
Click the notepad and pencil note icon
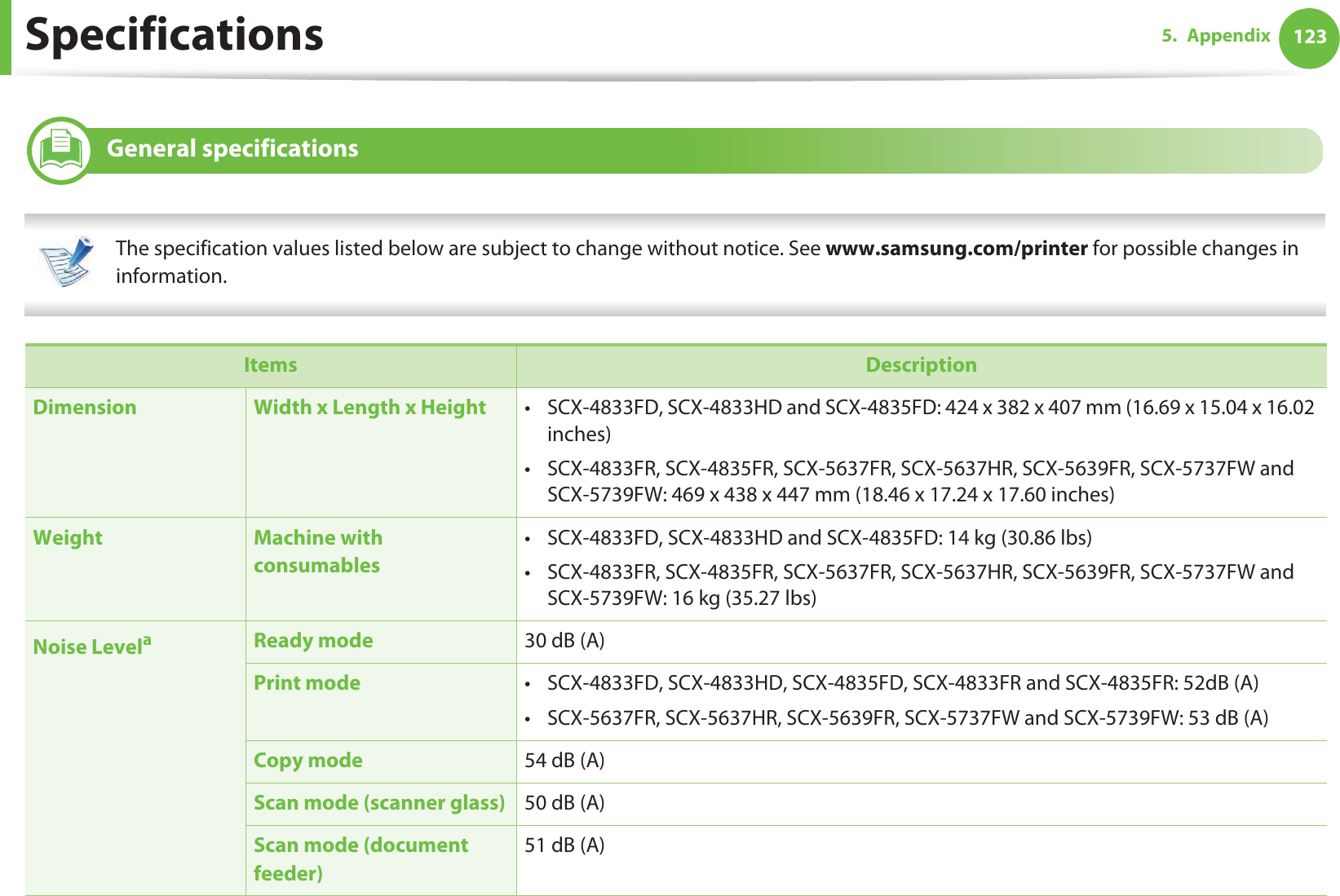point(67,261)
